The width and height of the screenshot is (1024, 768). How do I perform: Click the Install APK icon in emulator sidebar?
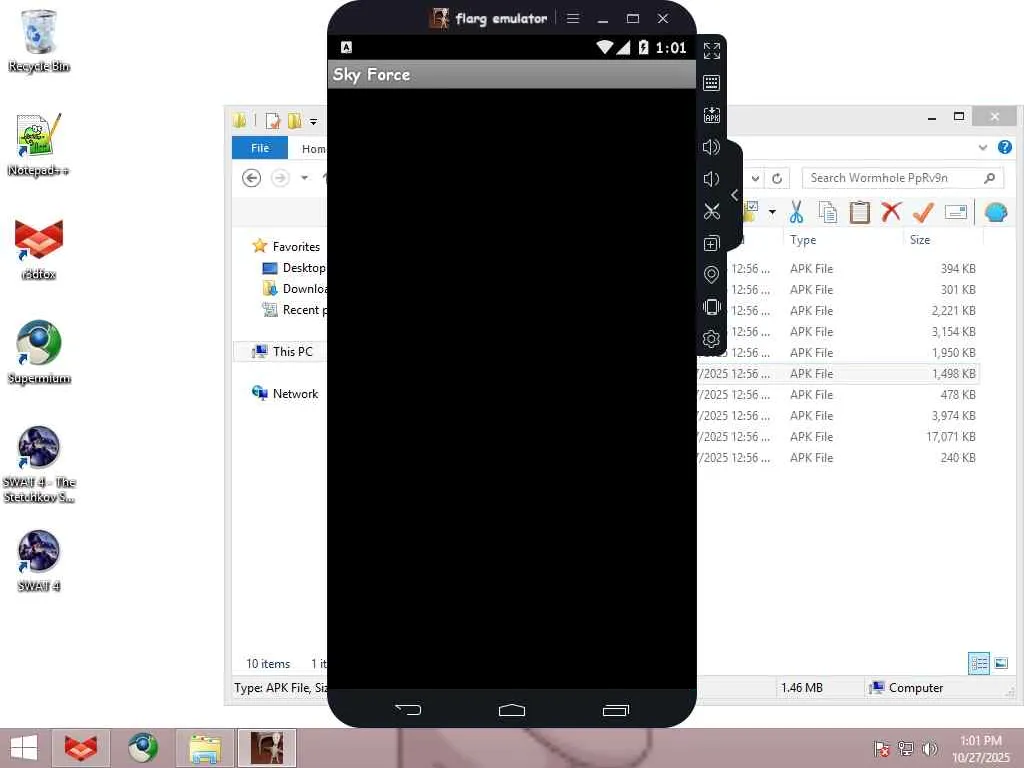(711, 115)
